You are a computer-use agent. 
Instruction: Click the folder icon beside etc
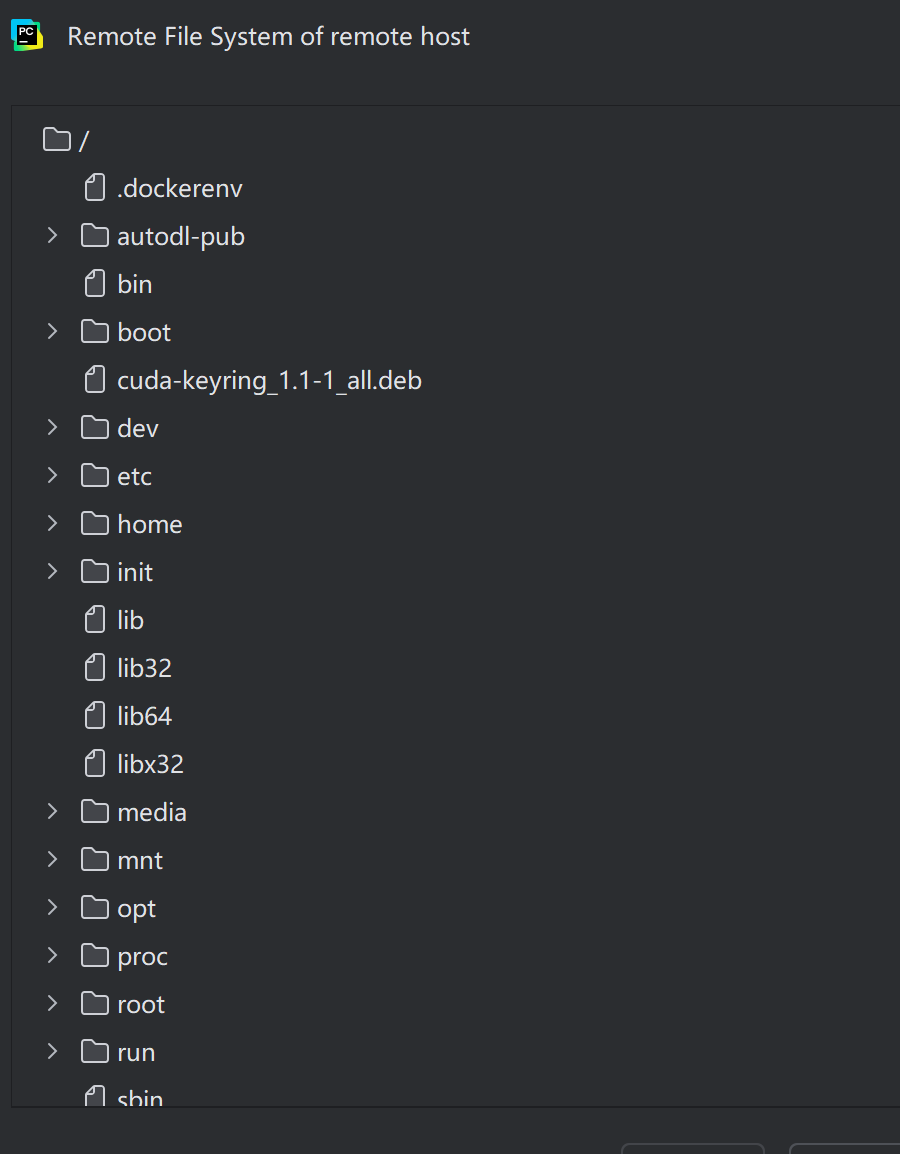click(93, 475)
